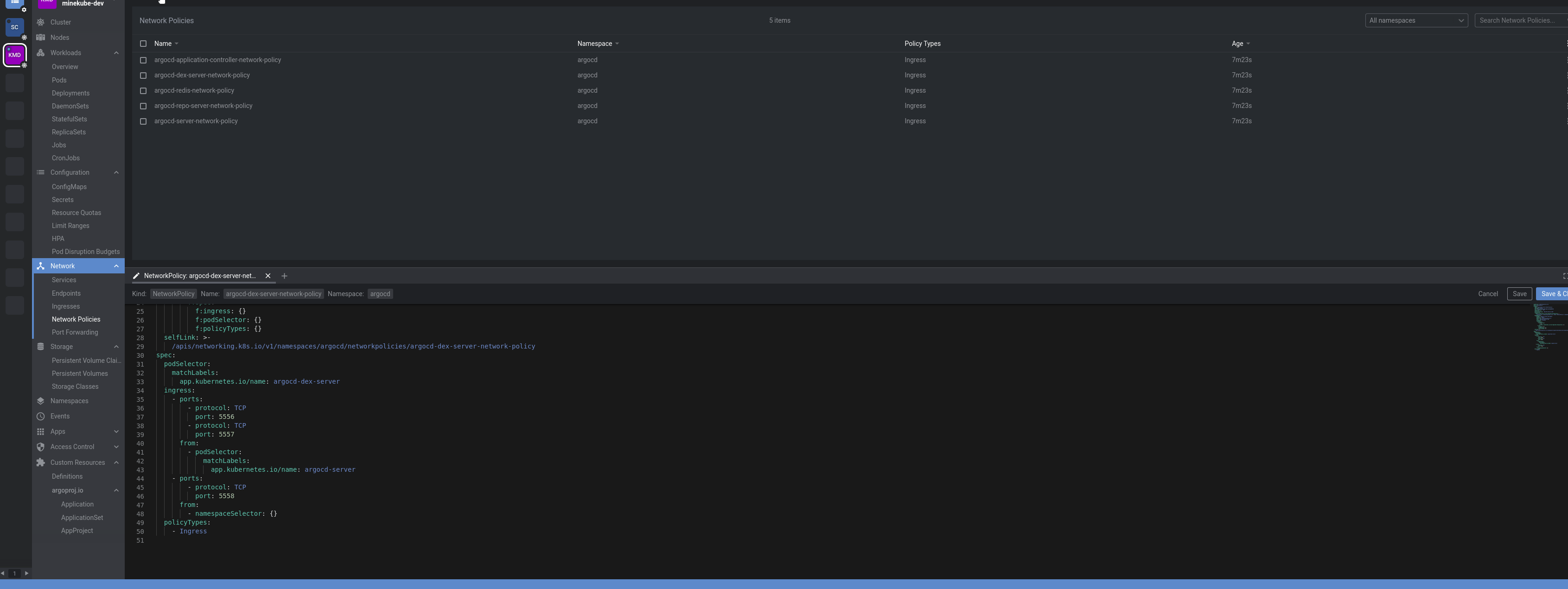Click the Search Network Policies input field

coord(1521,20)
